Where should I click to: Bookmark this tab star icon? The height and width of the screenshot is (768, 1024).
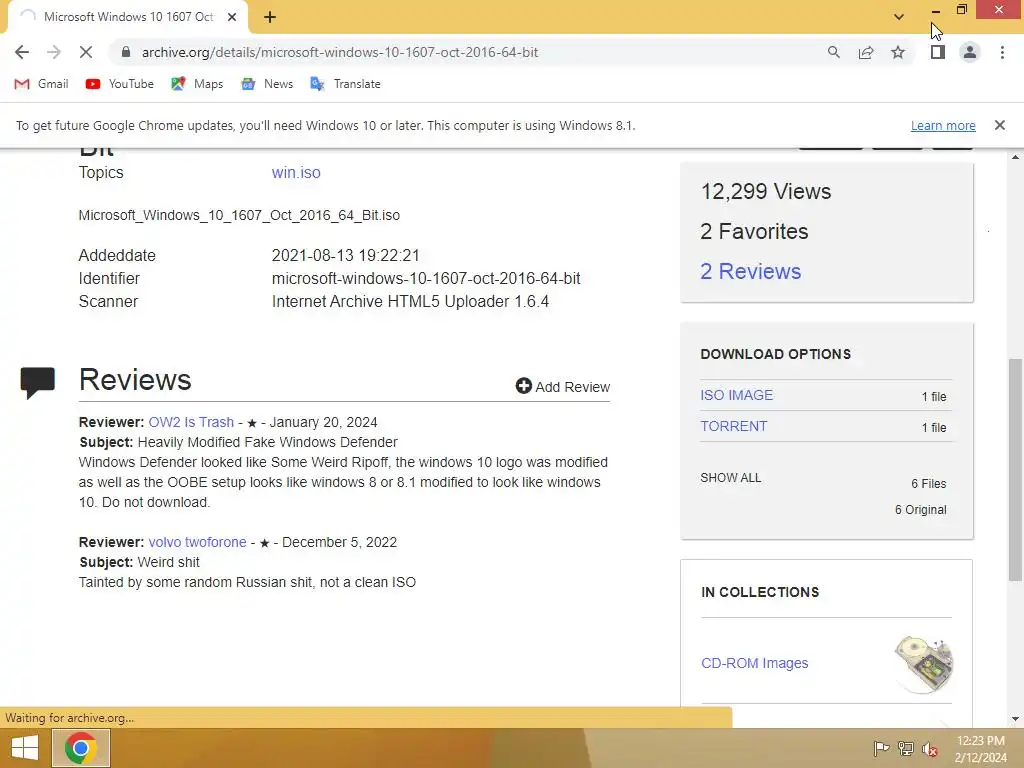pos(898,52)
